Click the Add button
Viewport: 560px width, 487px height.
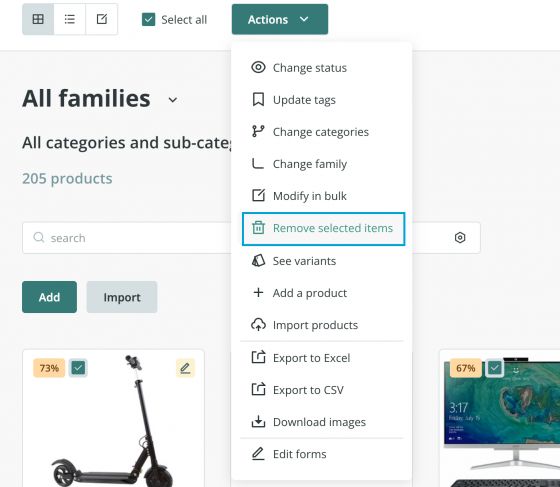[x=49, y=297]
